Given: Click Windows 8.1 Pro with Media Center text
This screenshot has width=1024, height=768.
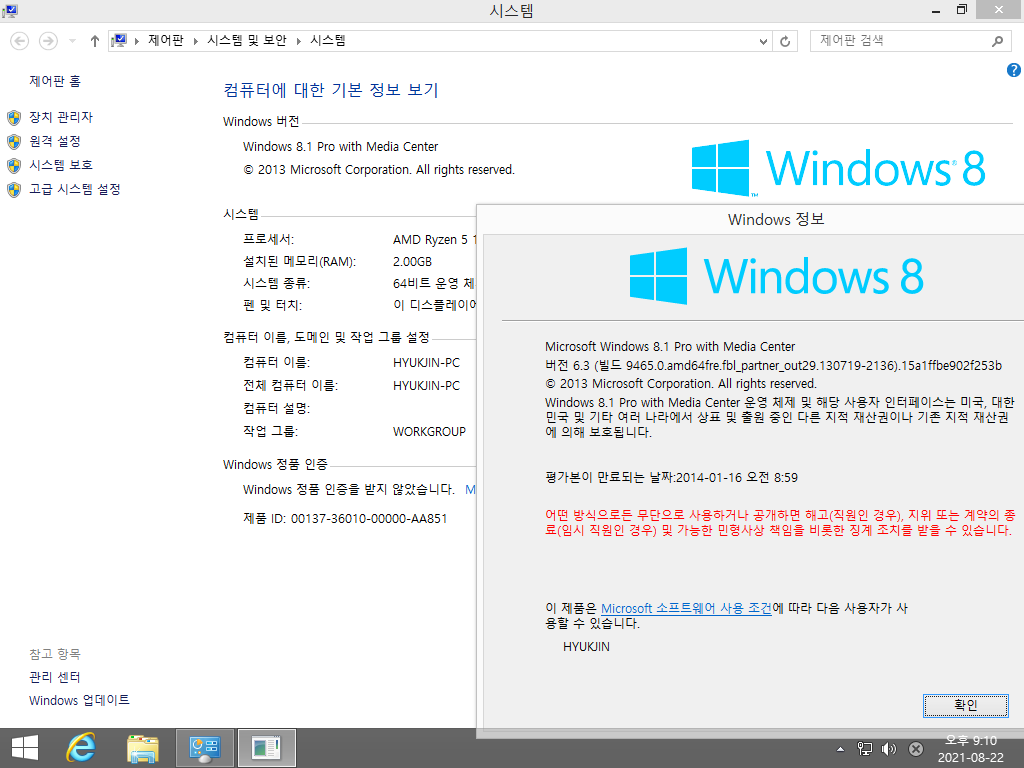Looking at the screenshot, I should pos(340,146).
